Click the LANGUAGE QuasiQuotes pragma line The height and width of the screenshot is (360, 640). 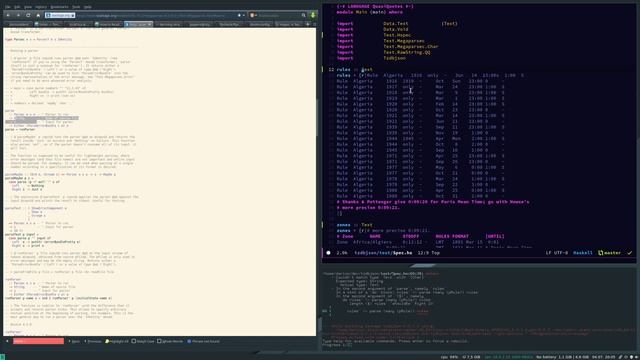coord(375,7)
